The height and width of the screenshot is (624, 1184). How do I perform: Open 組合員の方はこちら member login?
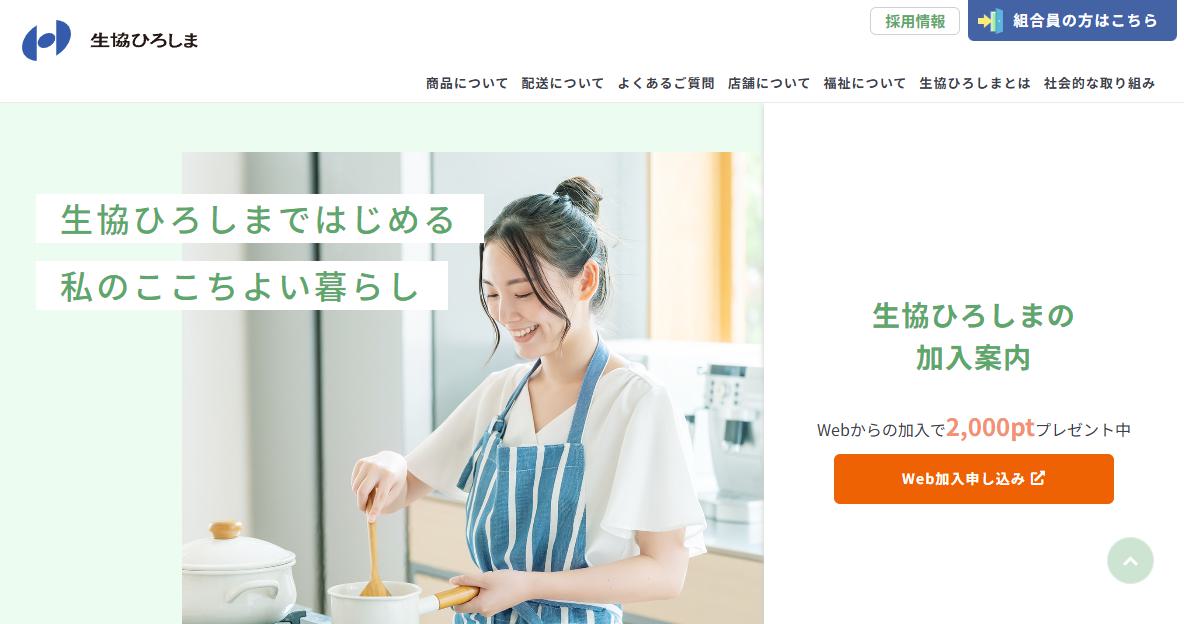click(1071, 20)
